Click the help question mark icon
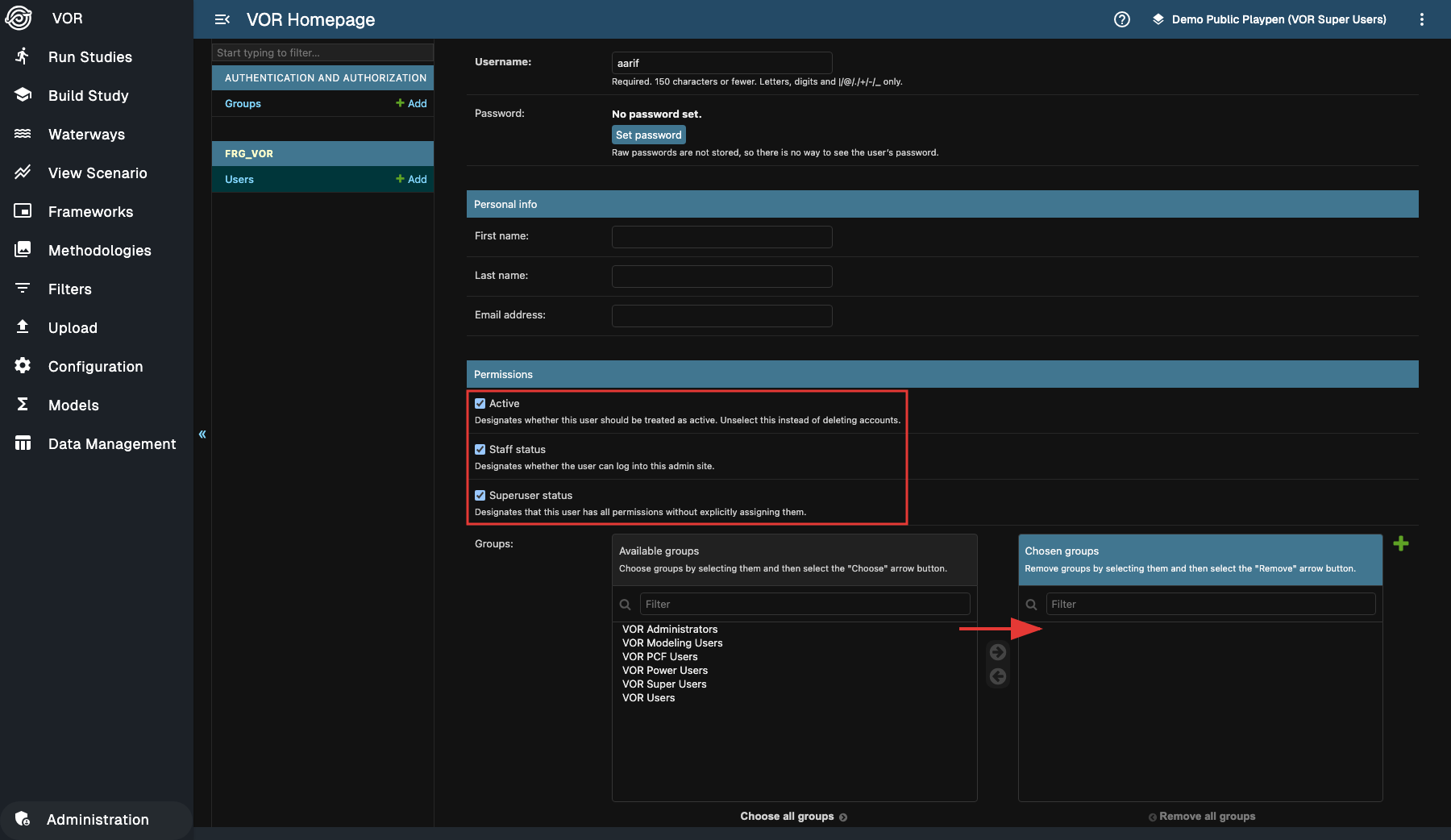The width and height of the screenshot is (1451, 840). pyautogui.click(x=1121, y=19)
